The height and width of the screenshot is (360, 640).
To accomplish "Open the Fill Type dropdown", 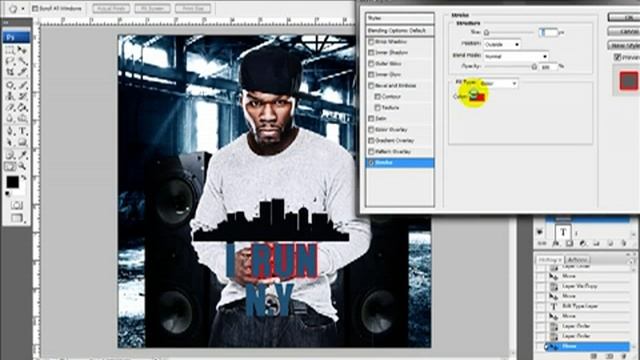I will [498, 83].
